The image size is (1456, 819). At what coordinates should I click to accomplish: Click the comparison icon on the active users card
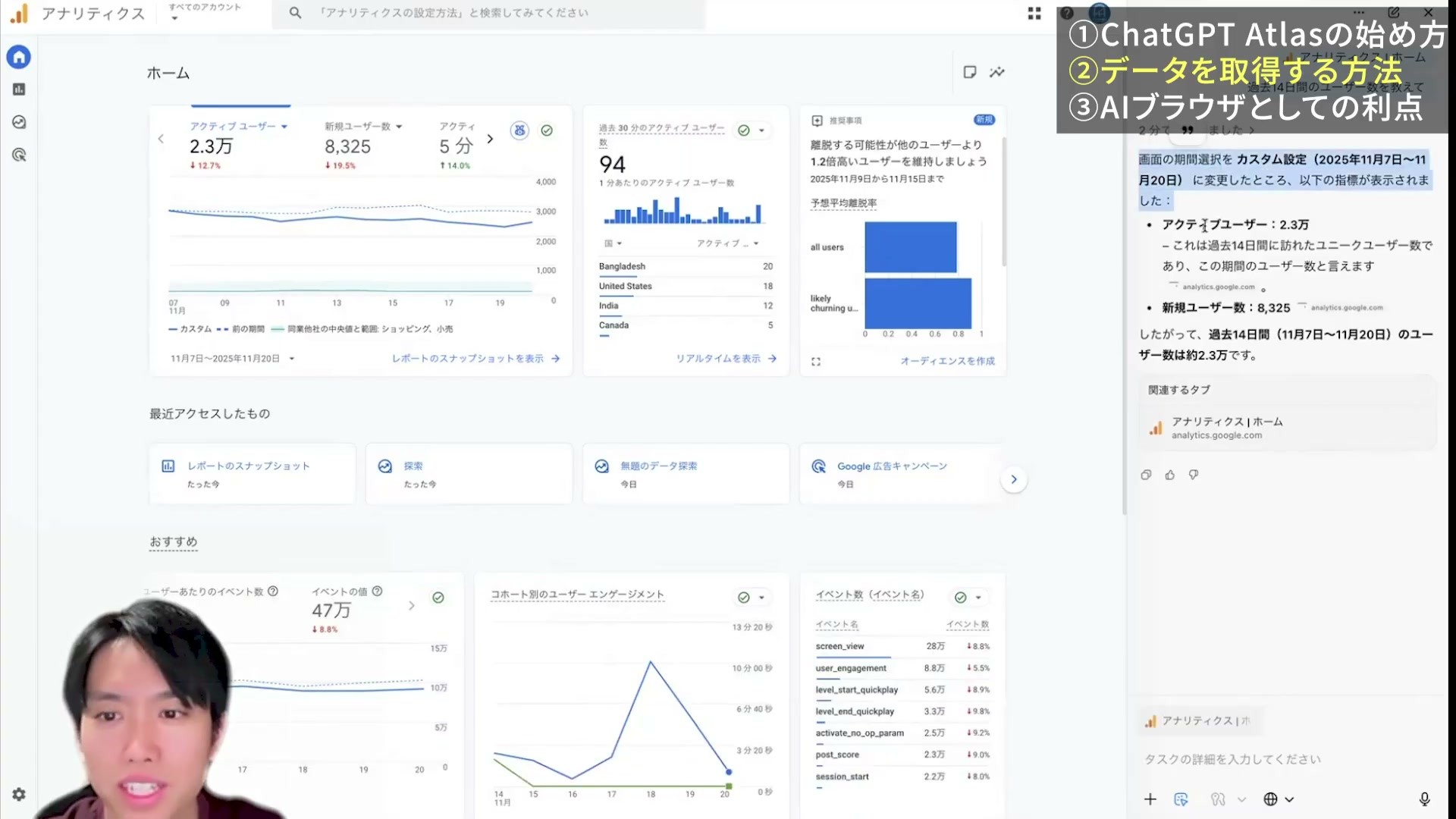pyautogui.click(x=519, y=130)
